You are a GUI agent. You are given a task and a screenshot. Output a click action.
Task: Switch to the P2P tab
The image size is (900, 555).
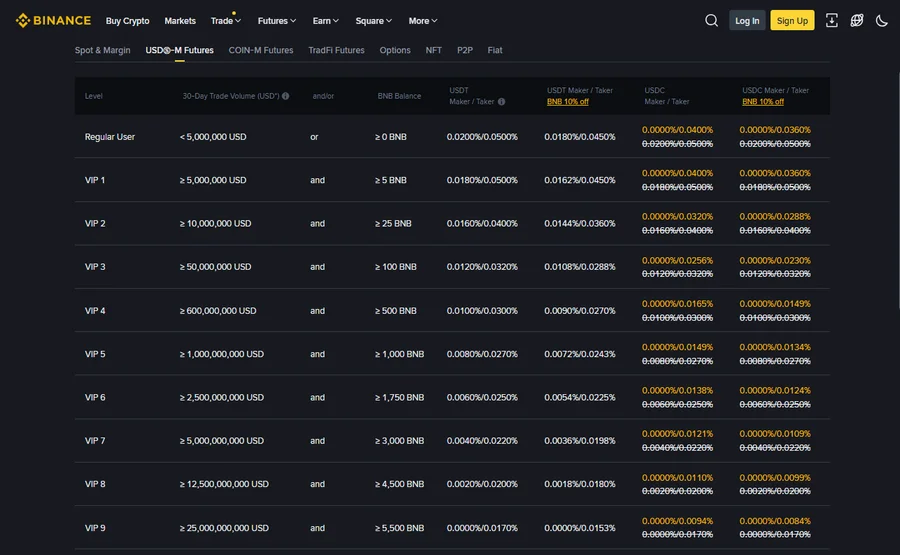point(465,50)
